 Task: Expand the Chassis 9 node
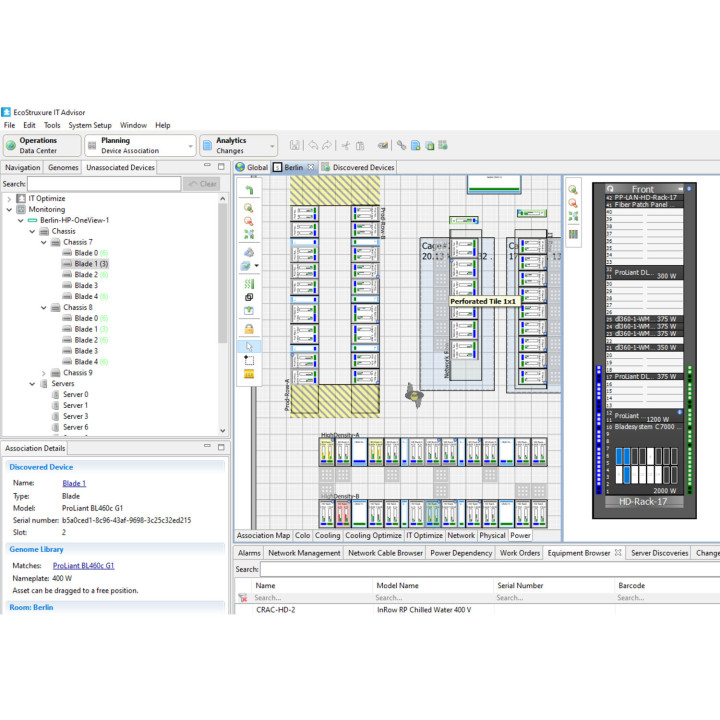coord(44,373)
